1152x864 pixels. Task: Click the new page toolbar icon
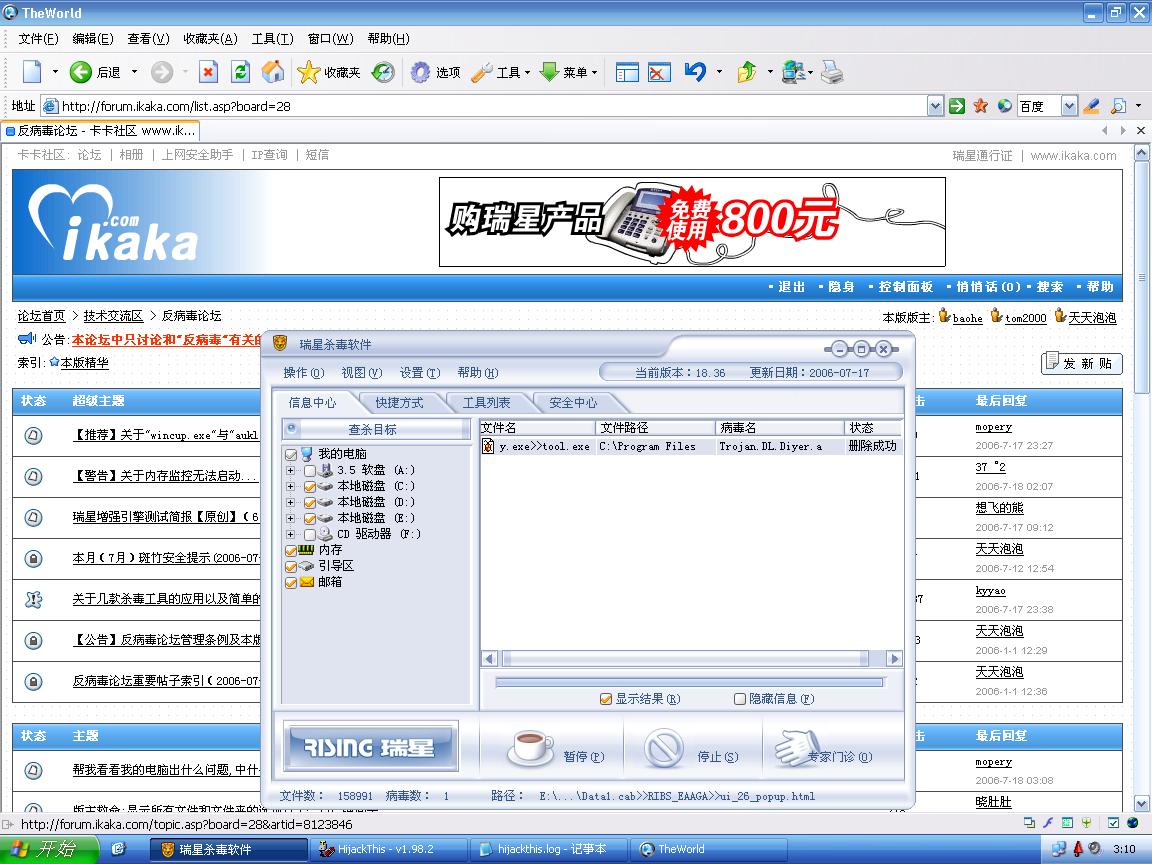(x=32, y=72)
